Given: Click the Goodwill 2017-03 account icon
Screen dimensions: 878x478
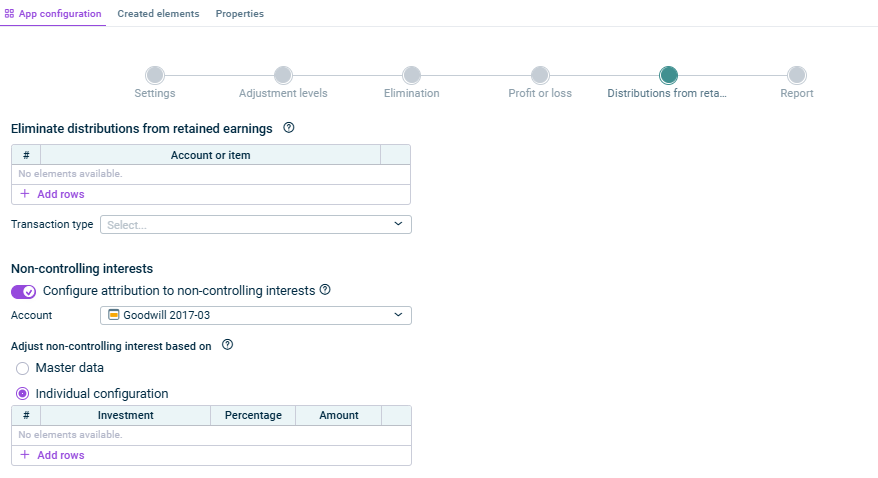Looking at the screenshot, I should click(114, 315).
